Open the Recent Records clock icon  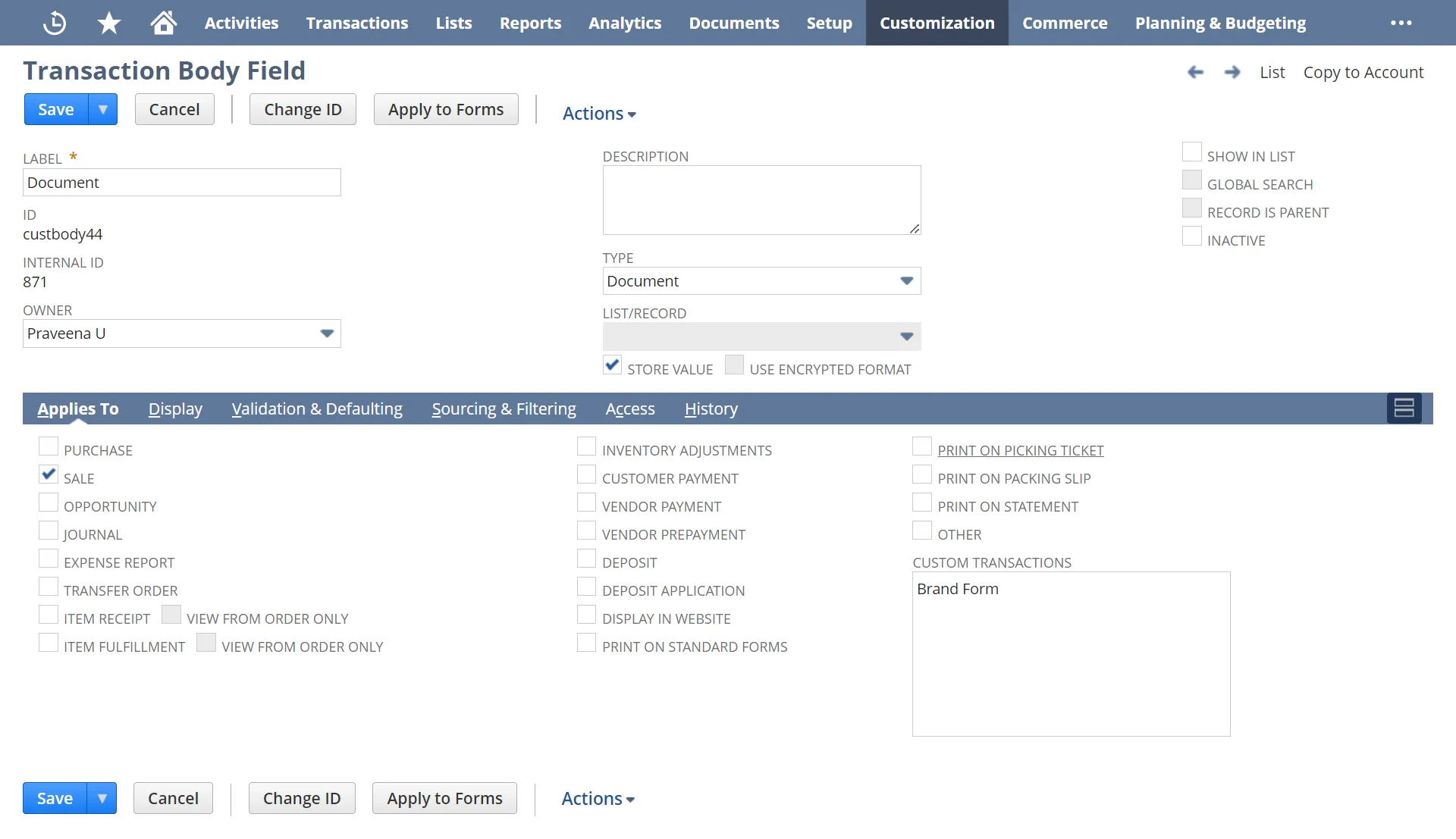point(54,23)
